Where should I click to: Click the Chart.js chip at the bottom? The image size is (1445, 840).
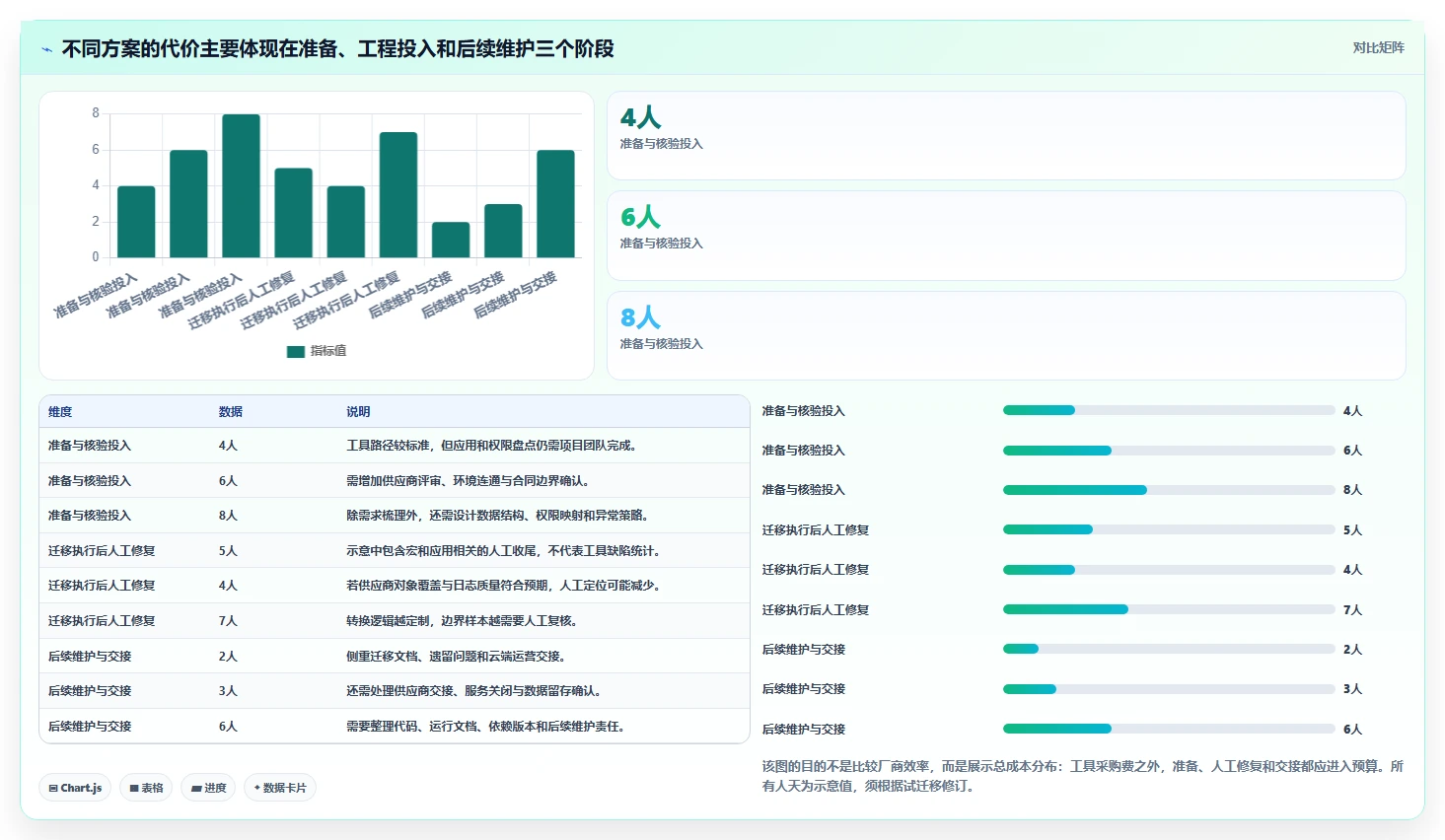coord(75,788)
